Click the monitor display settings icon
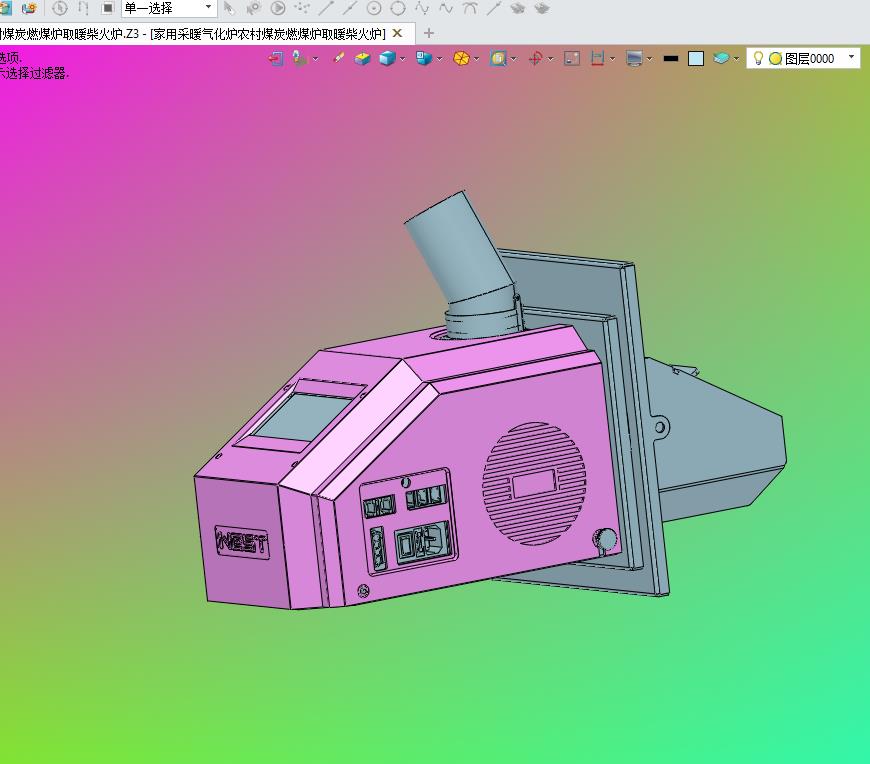 point(634,58)
